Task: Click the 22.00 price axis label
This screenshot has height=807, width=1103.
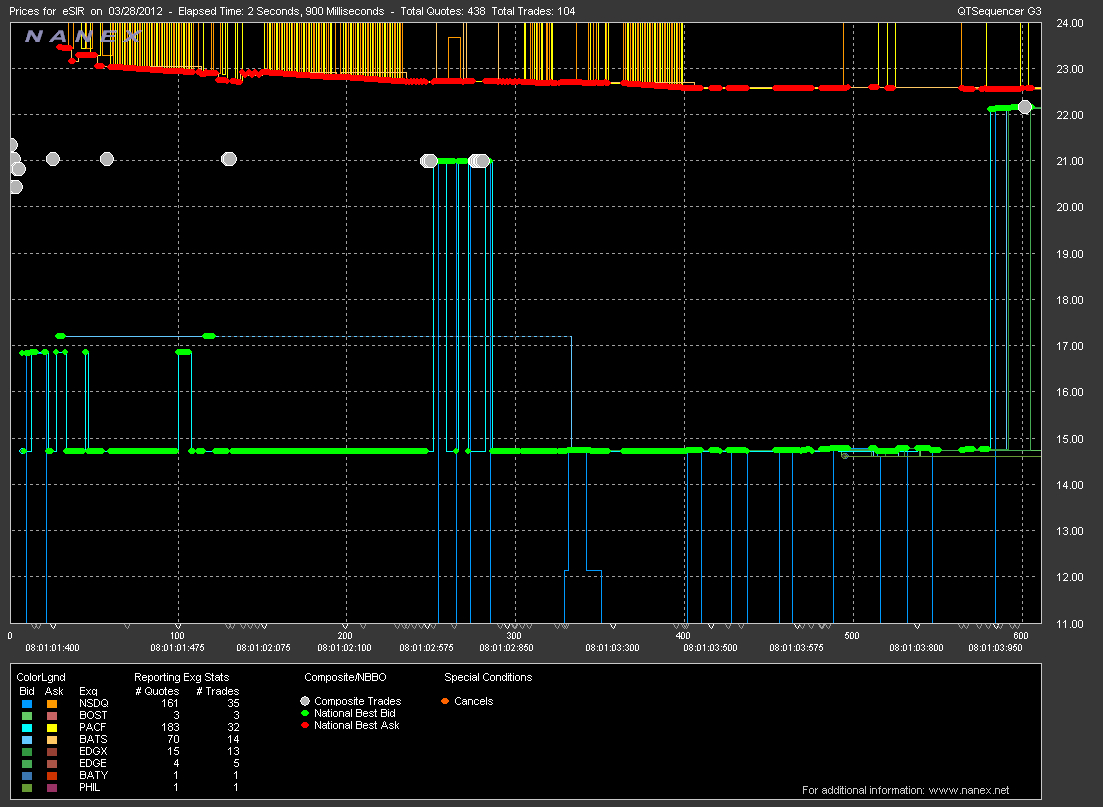Action: click(x=1070, y=115)
